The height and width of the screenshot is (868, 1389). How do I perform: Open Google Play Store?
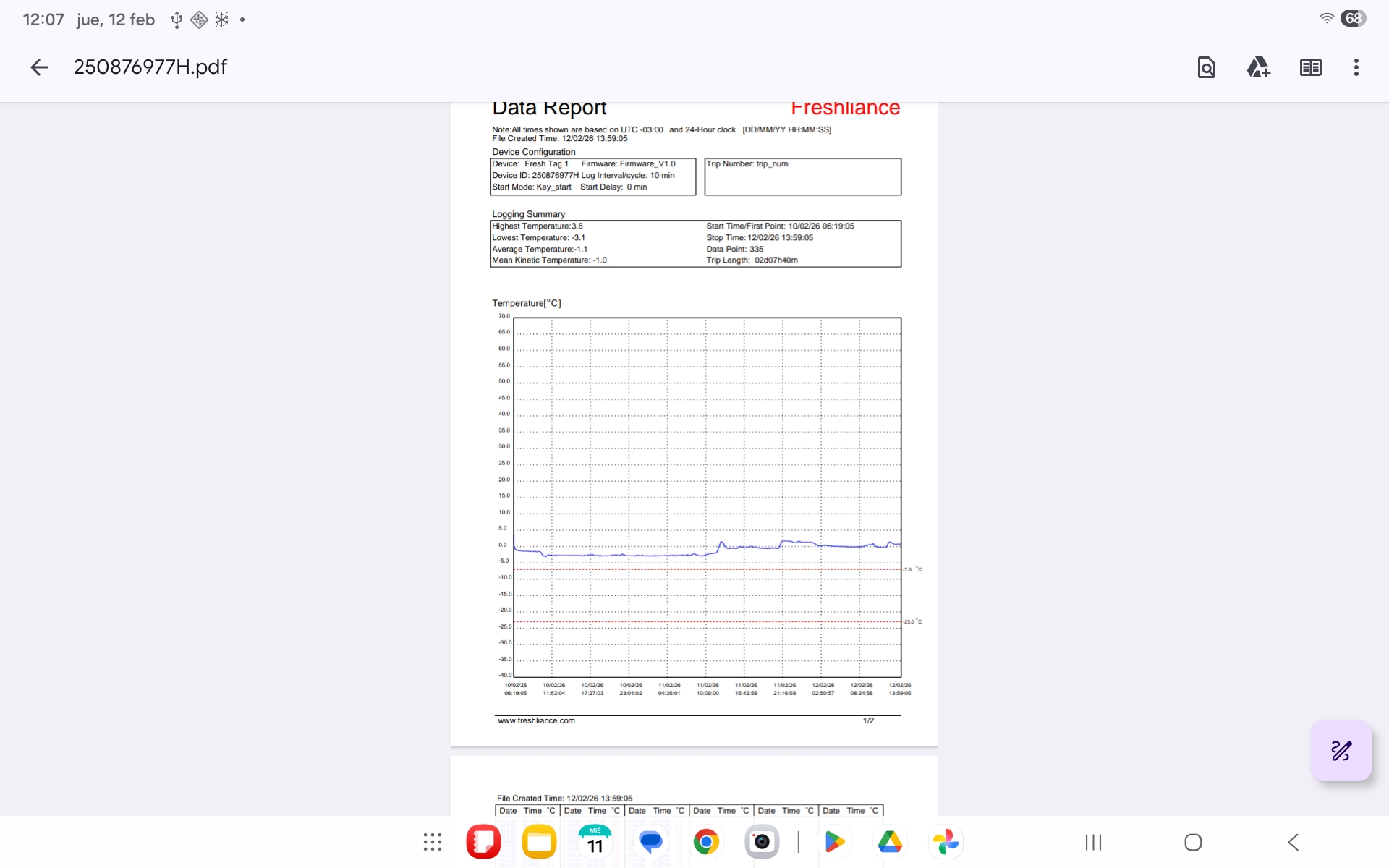click(834, 842)
